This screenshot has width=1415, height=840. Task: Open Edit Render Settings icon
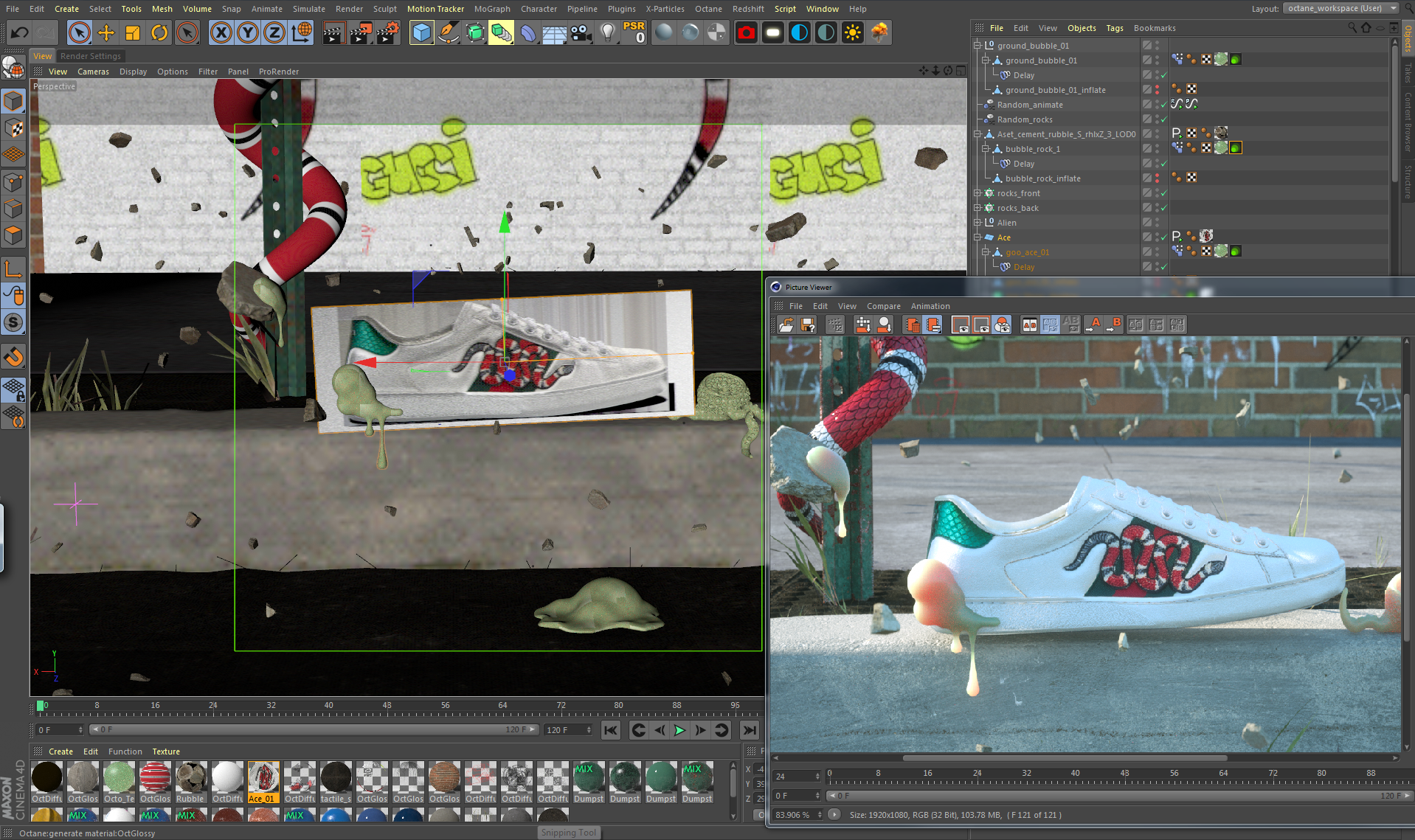[388, 32]
